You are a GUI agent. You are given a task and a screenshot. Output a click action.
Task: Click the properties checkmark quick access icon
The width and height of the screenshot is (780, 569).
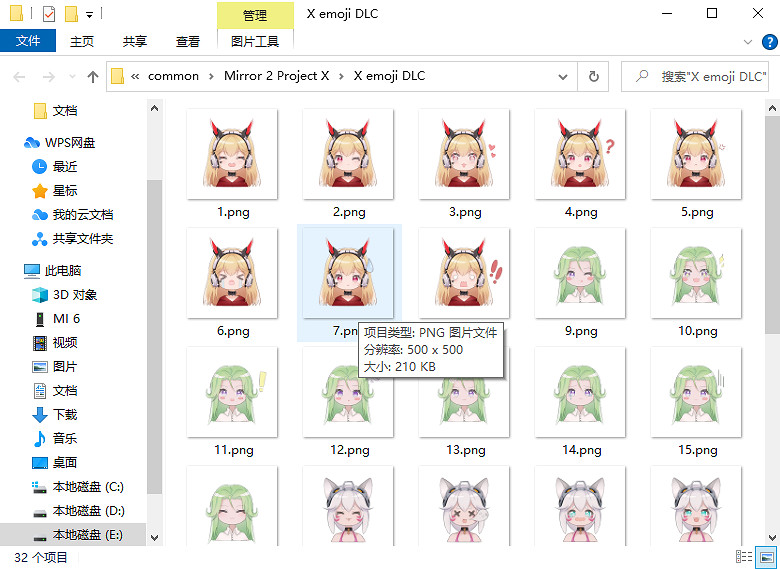point(49,14)
